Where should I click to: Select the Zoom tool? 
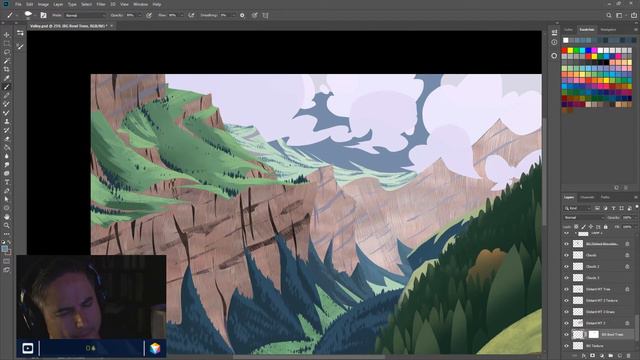[7, 225]
